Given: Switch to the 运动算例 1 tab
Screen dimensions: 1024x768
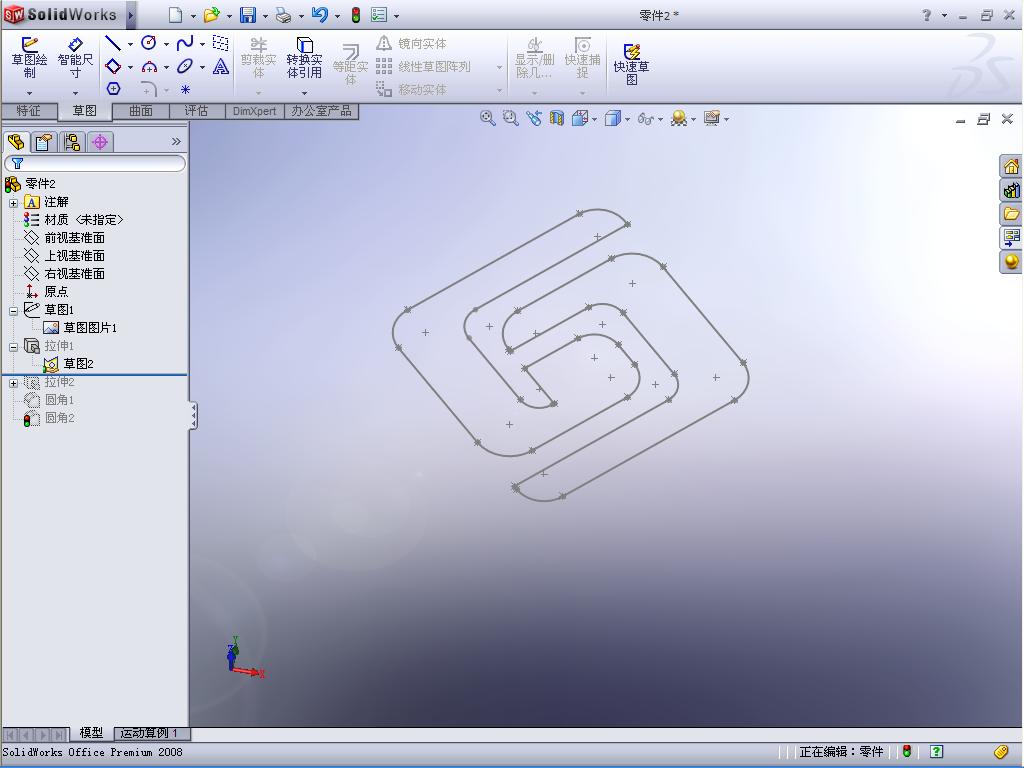Looking at the screenshot, I should [x=150, y=733].
